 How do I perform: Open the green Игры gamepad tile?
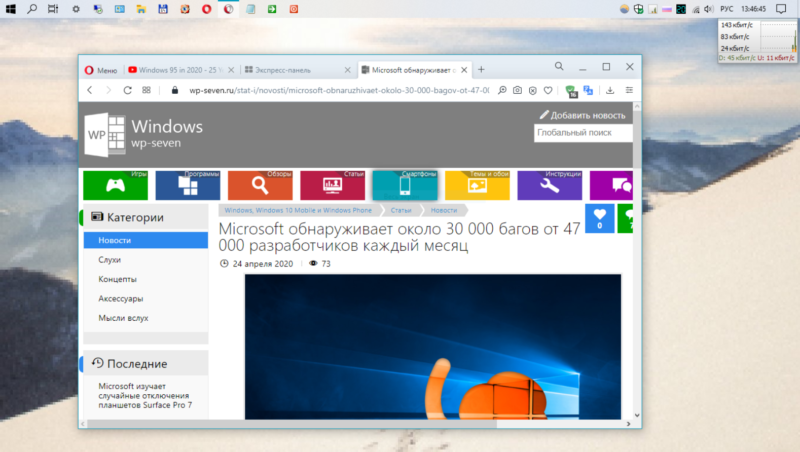point(115,185)
